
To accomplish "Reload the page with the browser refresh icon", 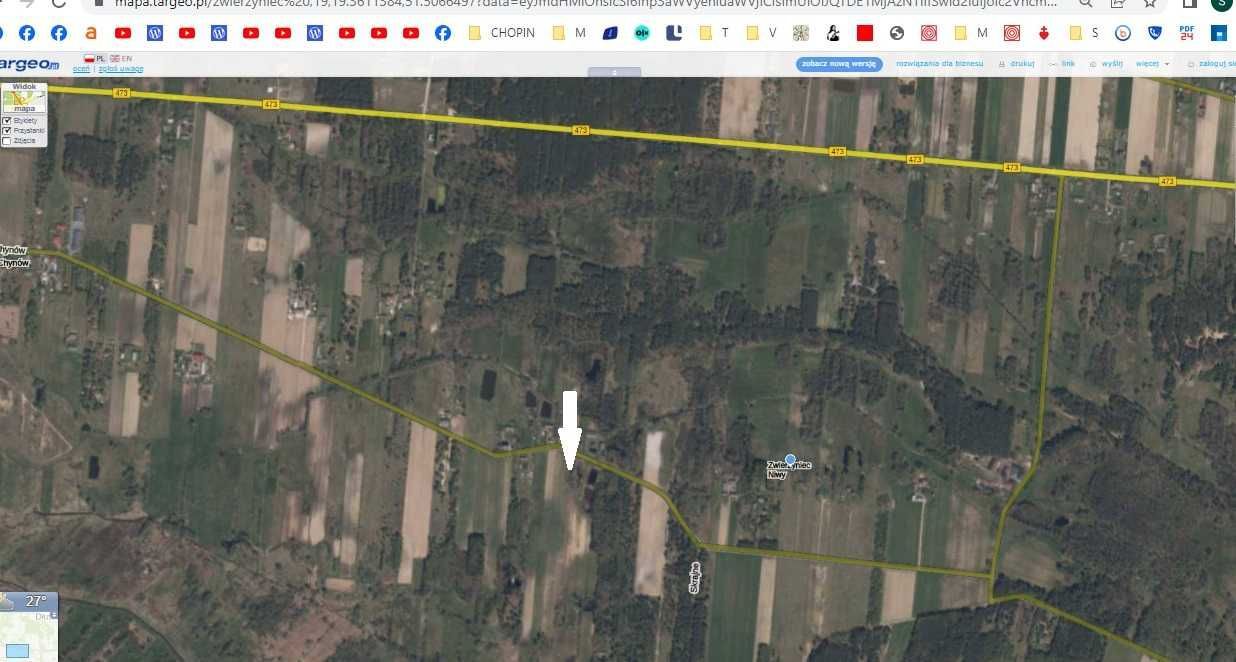I will (x=59, y=3).
